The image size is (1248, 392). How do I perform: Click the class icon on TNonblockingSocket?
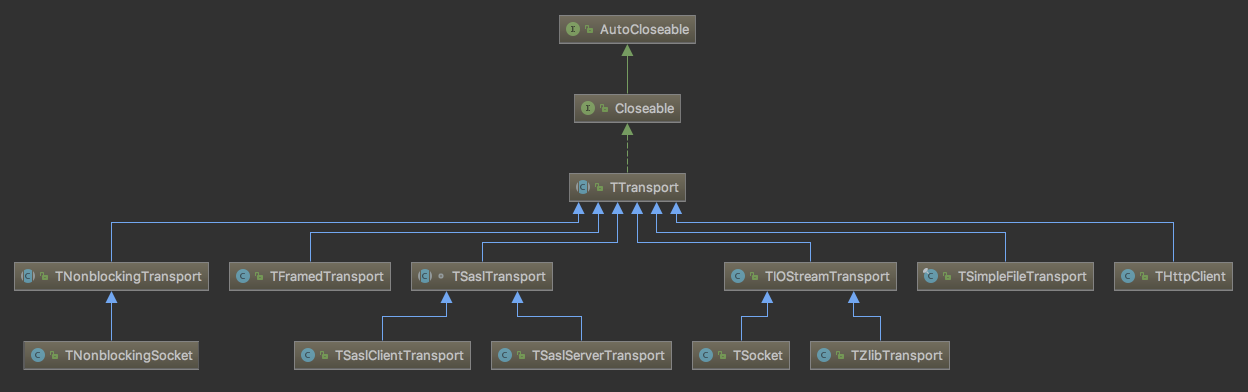pos(38,354)
